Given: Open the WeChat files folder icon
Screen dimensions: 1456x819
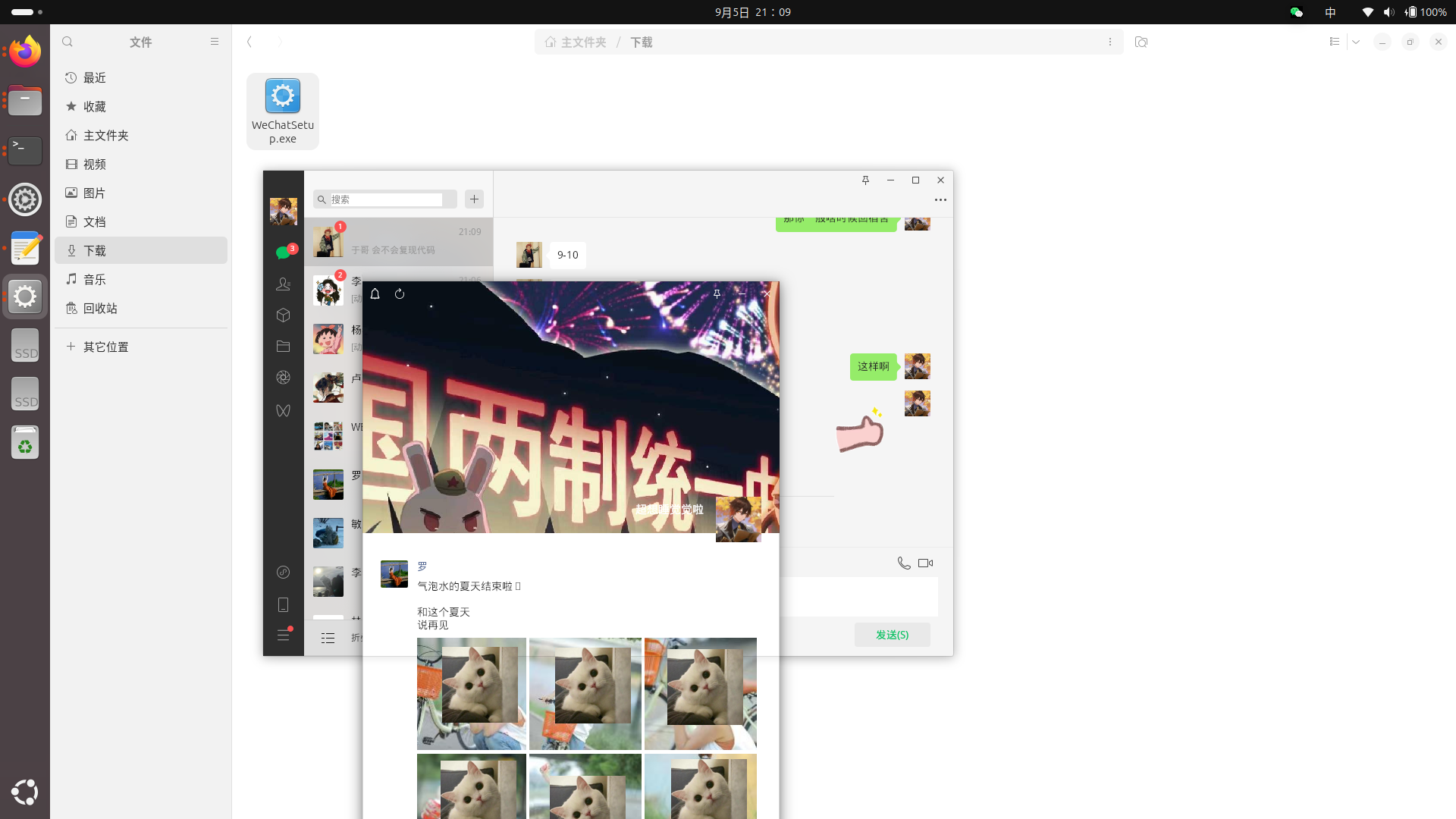Looking at the screenshot, I should coord(284,347).
